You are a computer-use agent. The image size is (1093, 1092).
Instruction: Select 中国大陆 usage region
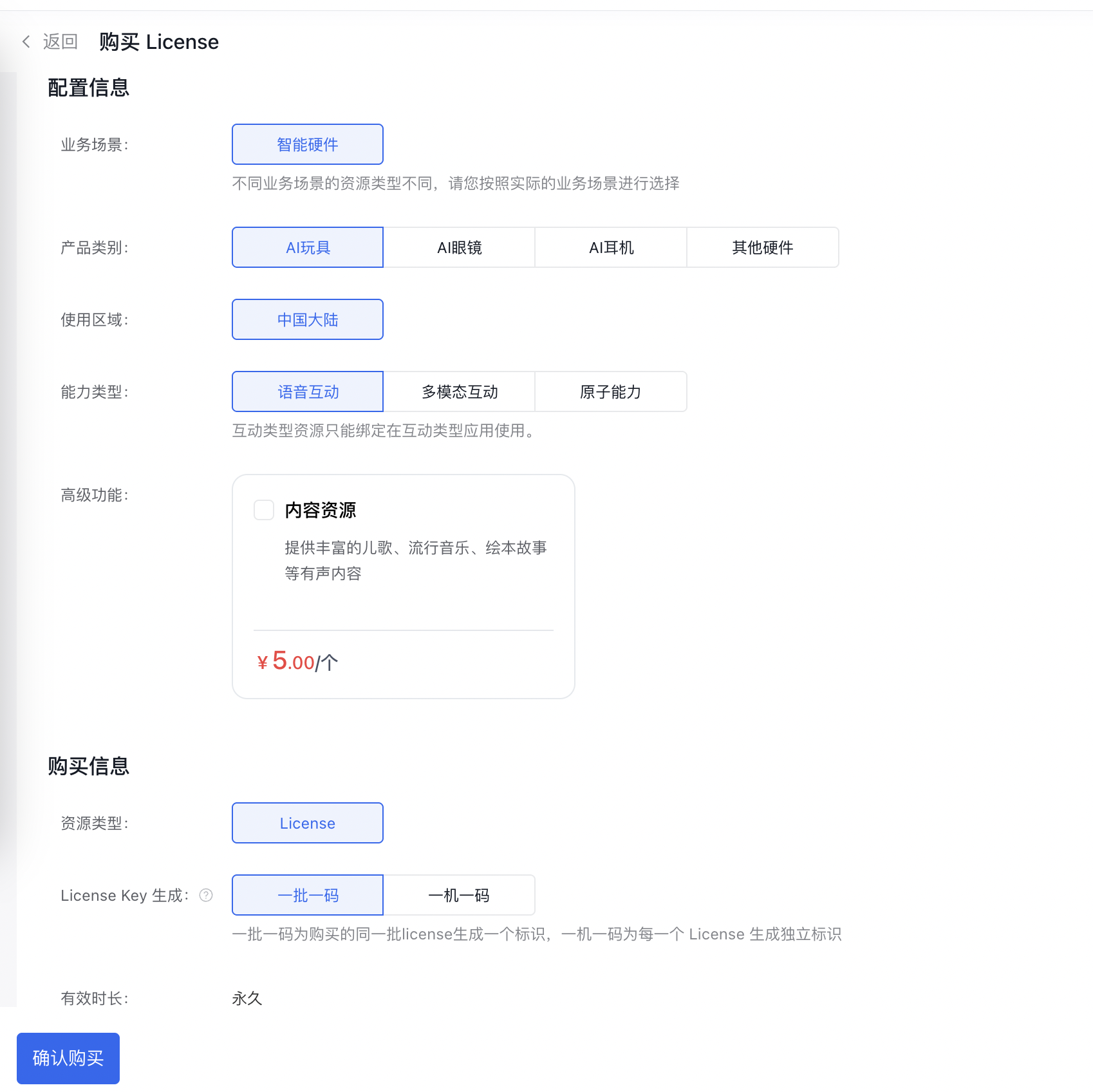click(x=308, y=319)
